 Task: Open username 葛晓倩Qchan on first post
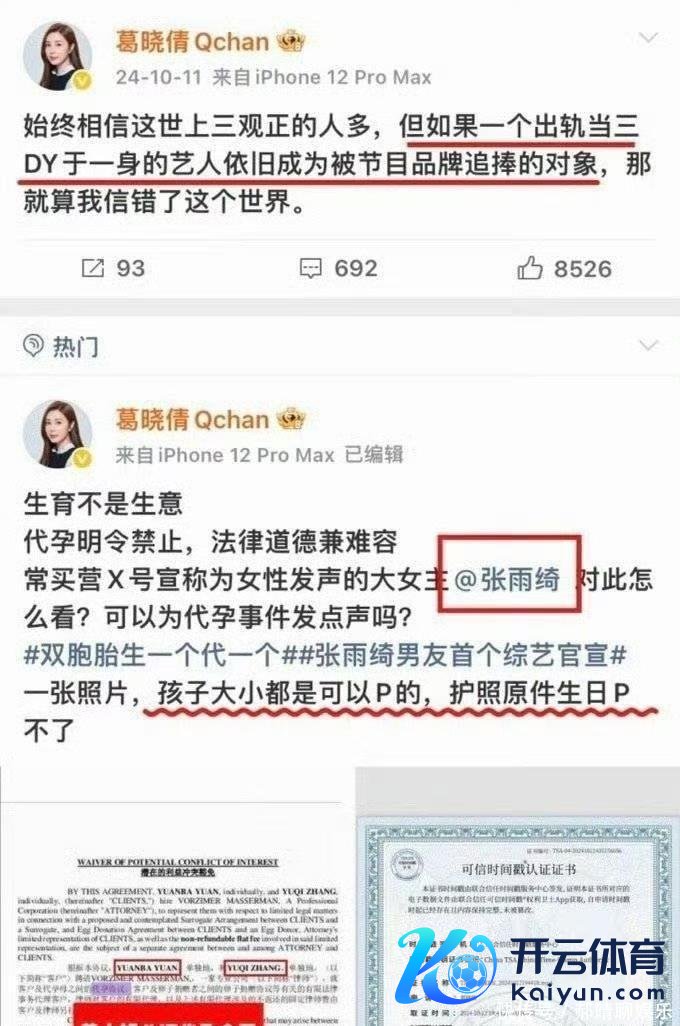[x=192, y=42]
